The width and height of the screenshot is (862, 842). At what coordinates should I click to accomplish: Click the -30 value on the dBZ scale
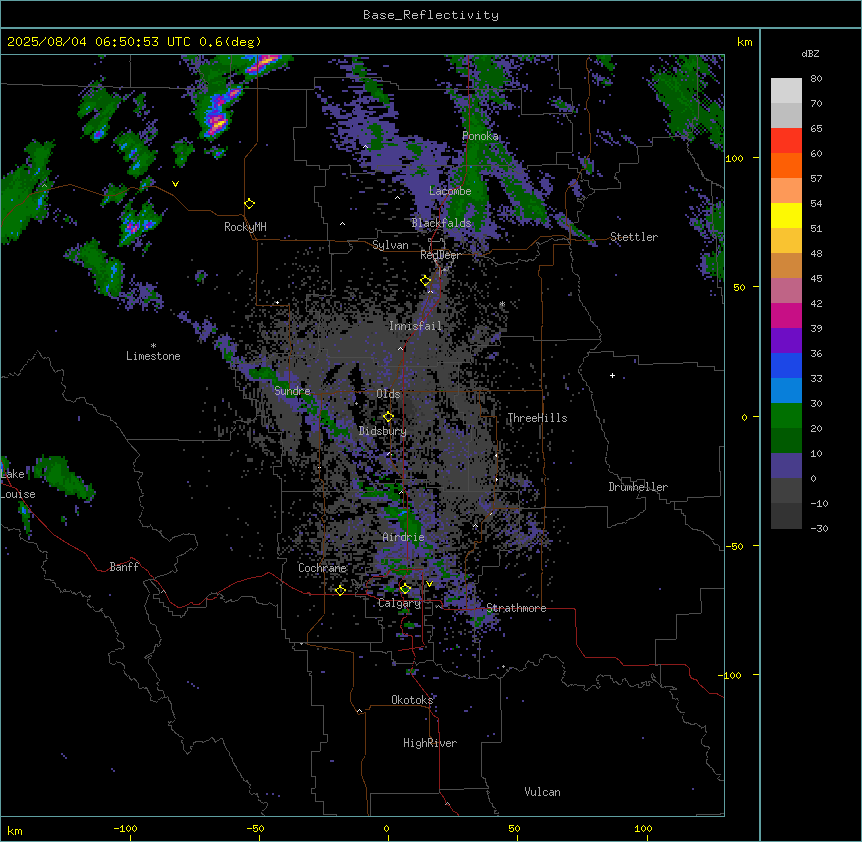(819, 528)
